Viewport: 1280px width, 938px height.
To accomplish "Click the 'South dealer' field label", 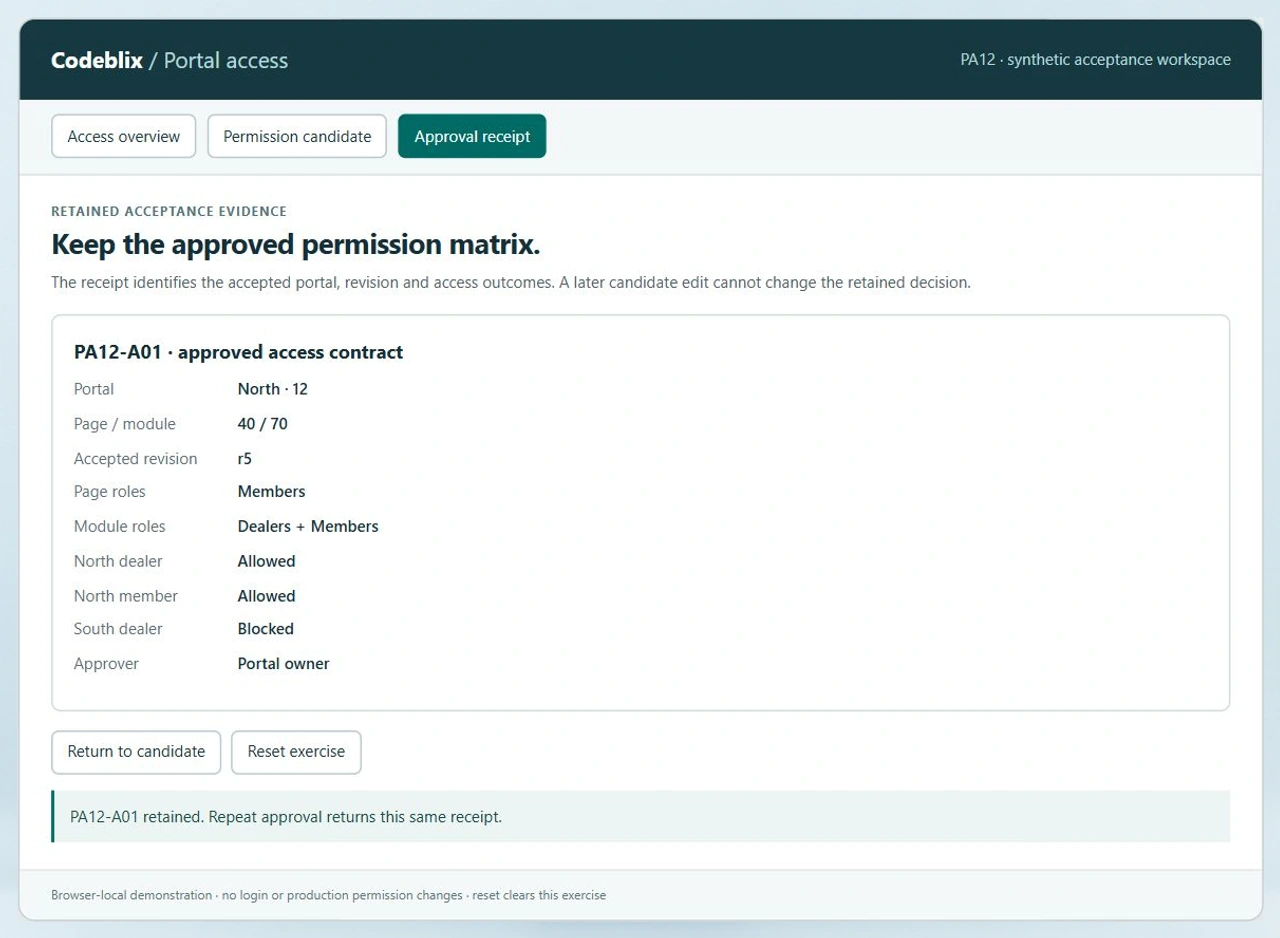I will [x=118, y=629].
